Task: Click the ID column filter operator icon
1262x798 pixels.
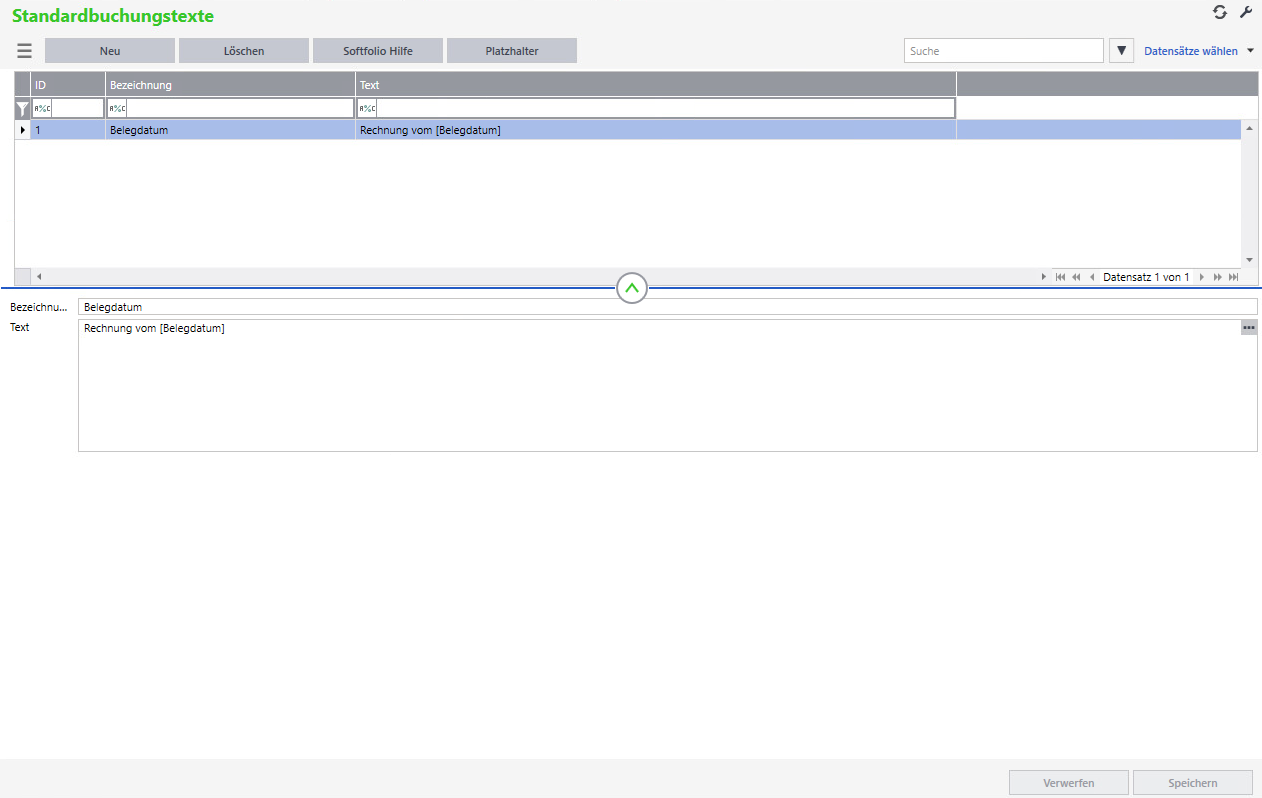Action: tap(42, 108)
